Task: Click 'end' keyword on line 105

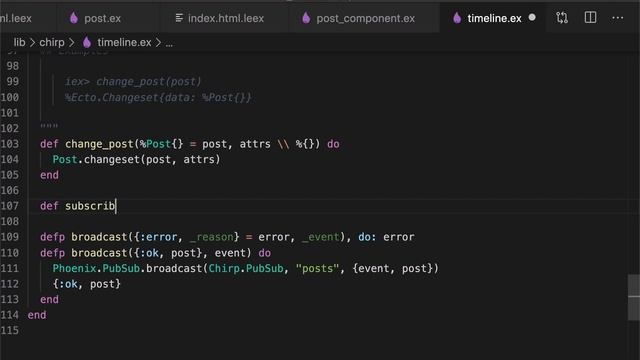Action: pos(49,175)
